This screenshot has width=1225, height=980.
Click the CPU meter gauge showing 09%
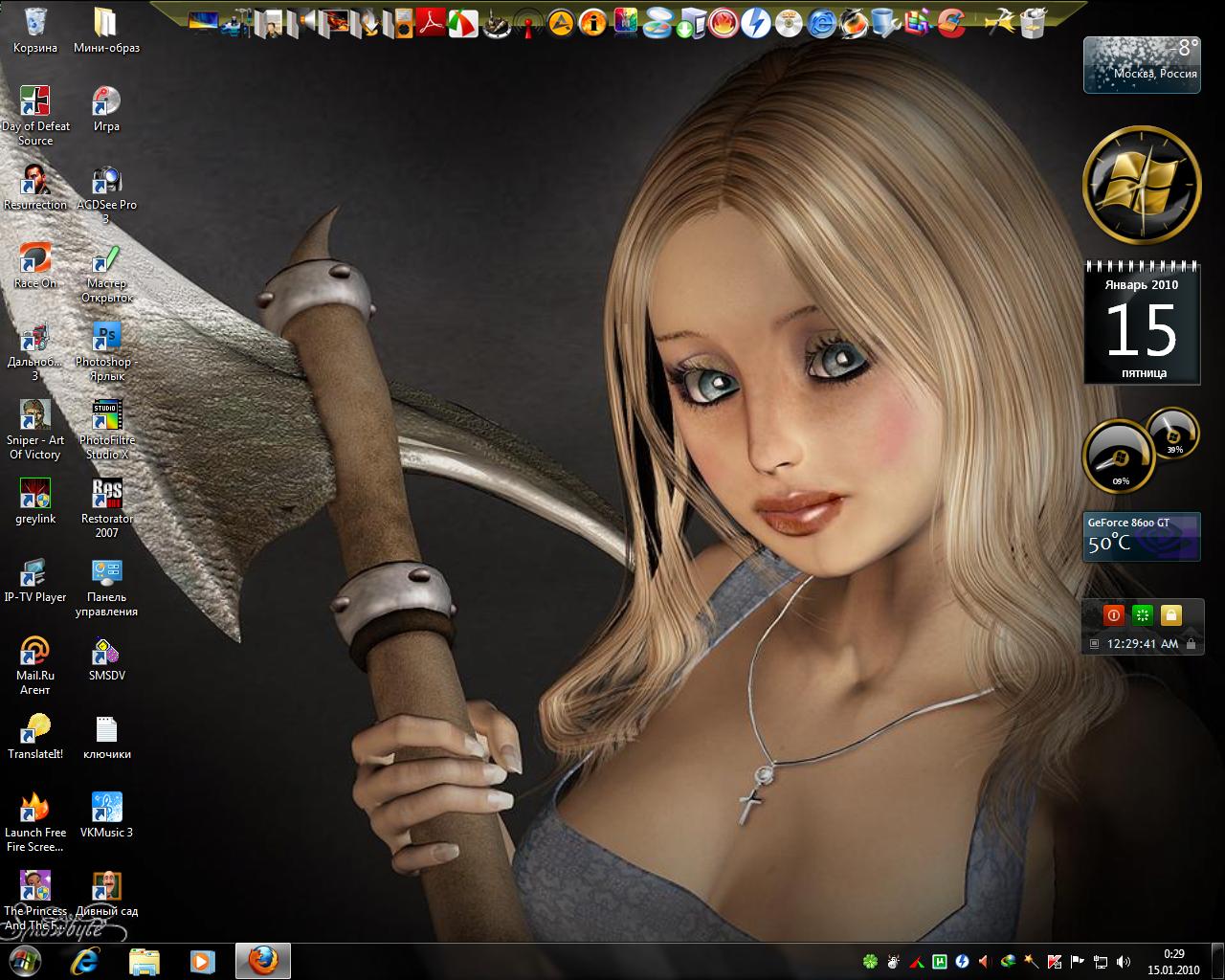[x=1120, y=457]
